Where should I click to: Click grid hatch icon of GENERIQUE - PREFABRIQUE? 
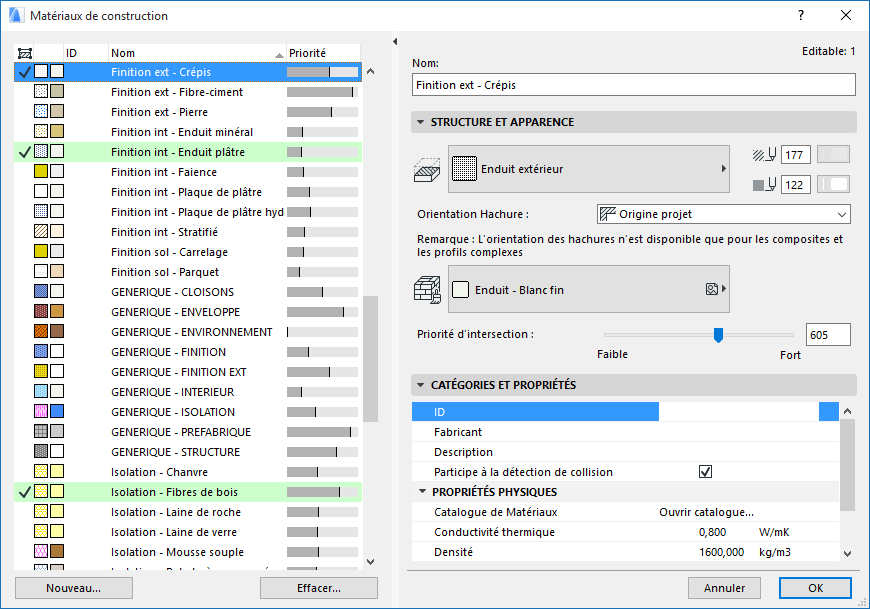click(41, 431)
